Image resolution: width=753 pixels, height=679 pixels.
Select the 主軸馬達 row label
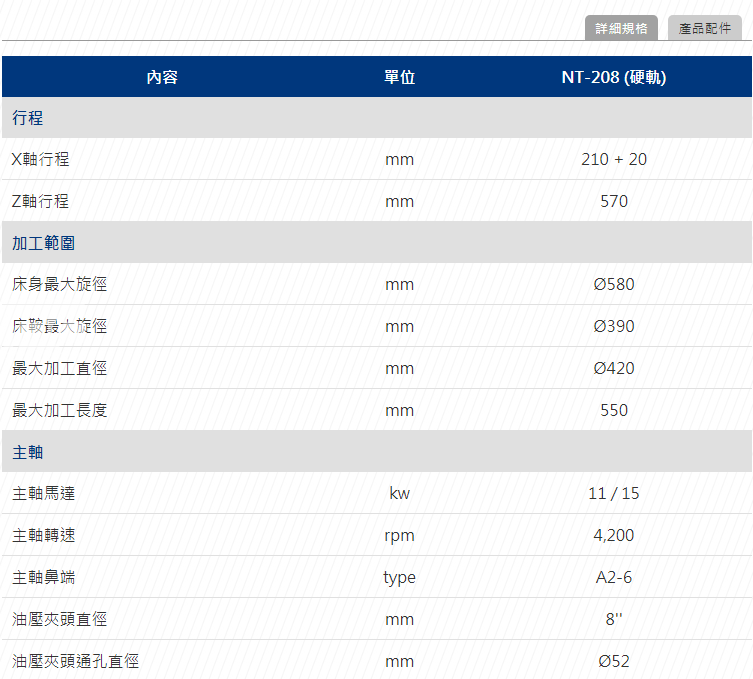click(43, 493)
